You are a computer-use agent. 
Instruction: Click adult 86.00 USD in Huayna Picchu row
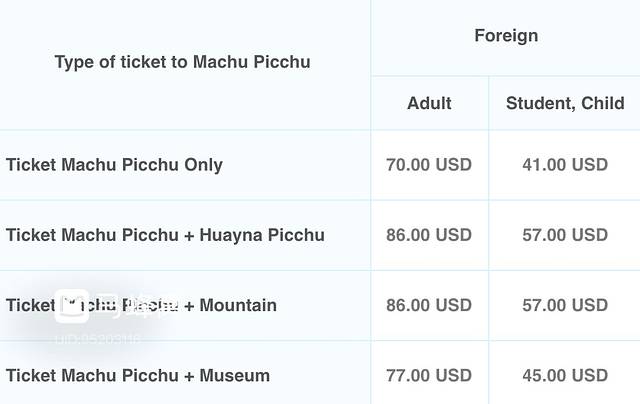pyautogui.click(x=429, y=235)
